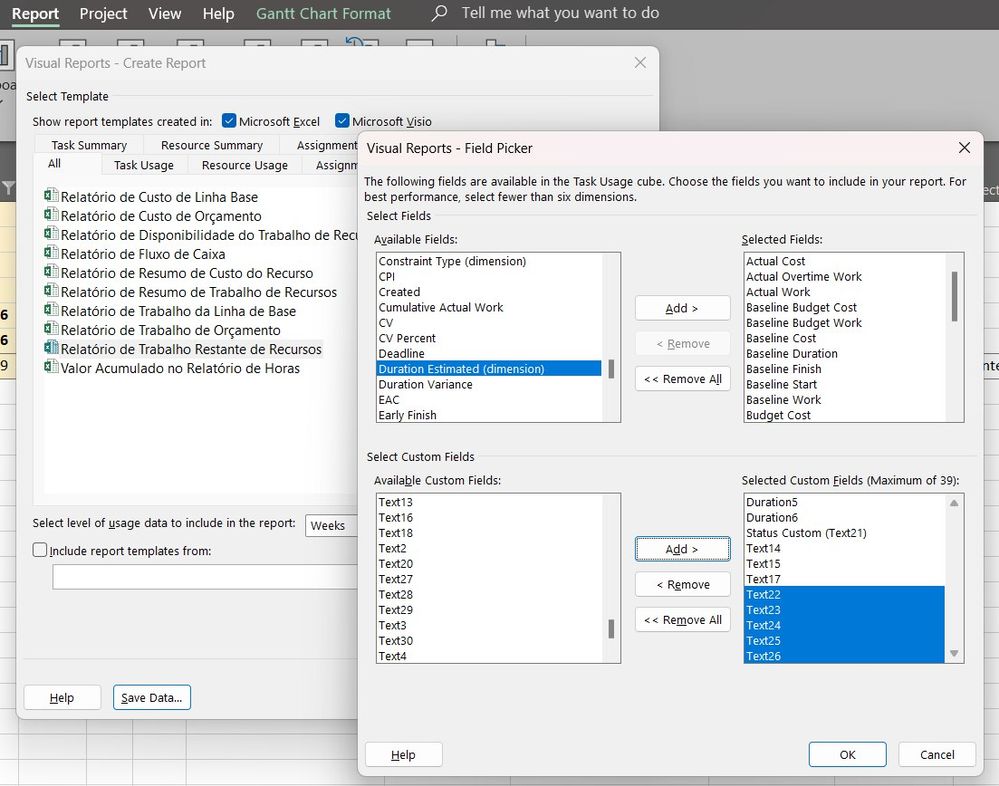Click the templates folder path input field

[205, 577]
